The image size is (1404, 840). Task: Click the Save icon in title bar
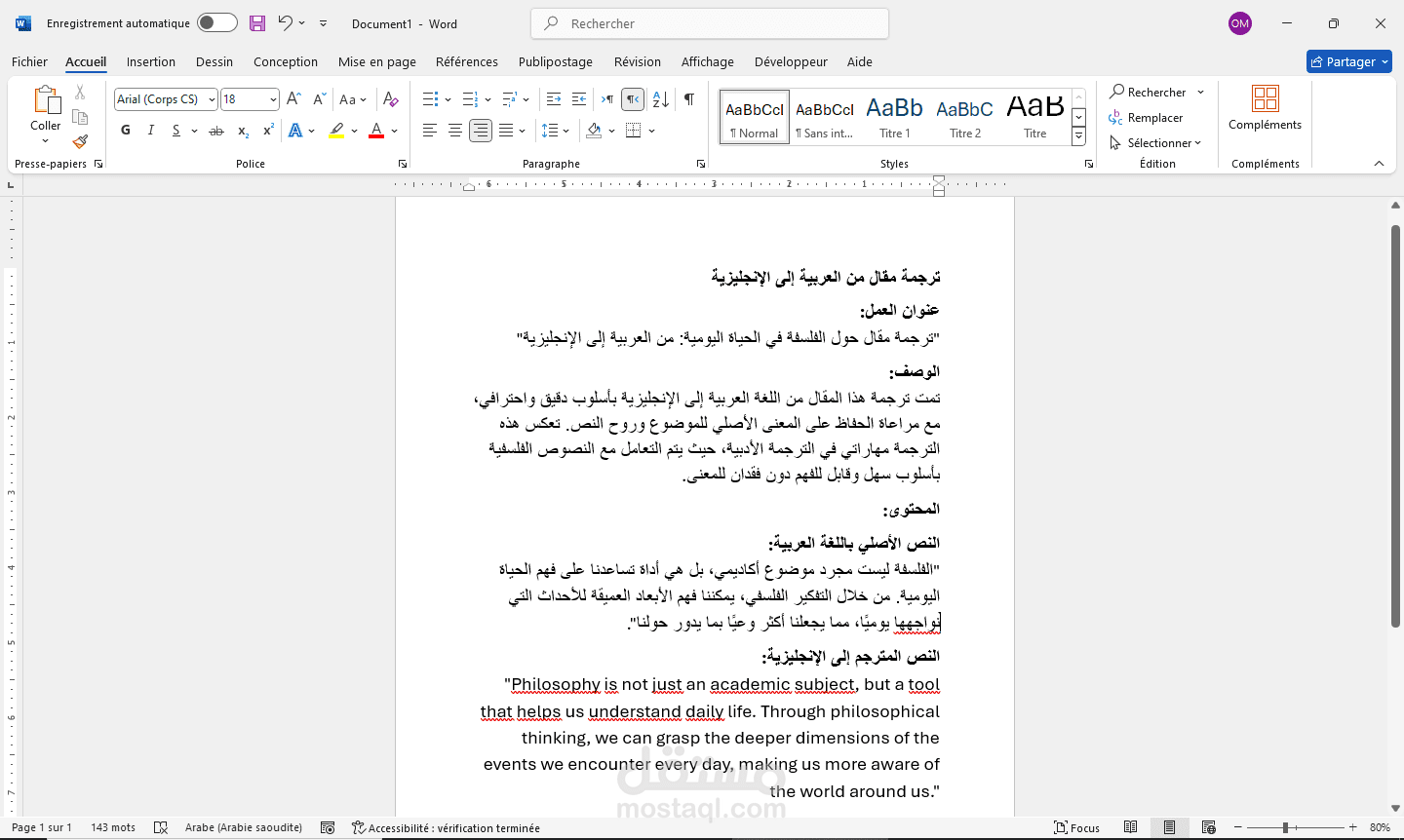click(x=257, y=23)
